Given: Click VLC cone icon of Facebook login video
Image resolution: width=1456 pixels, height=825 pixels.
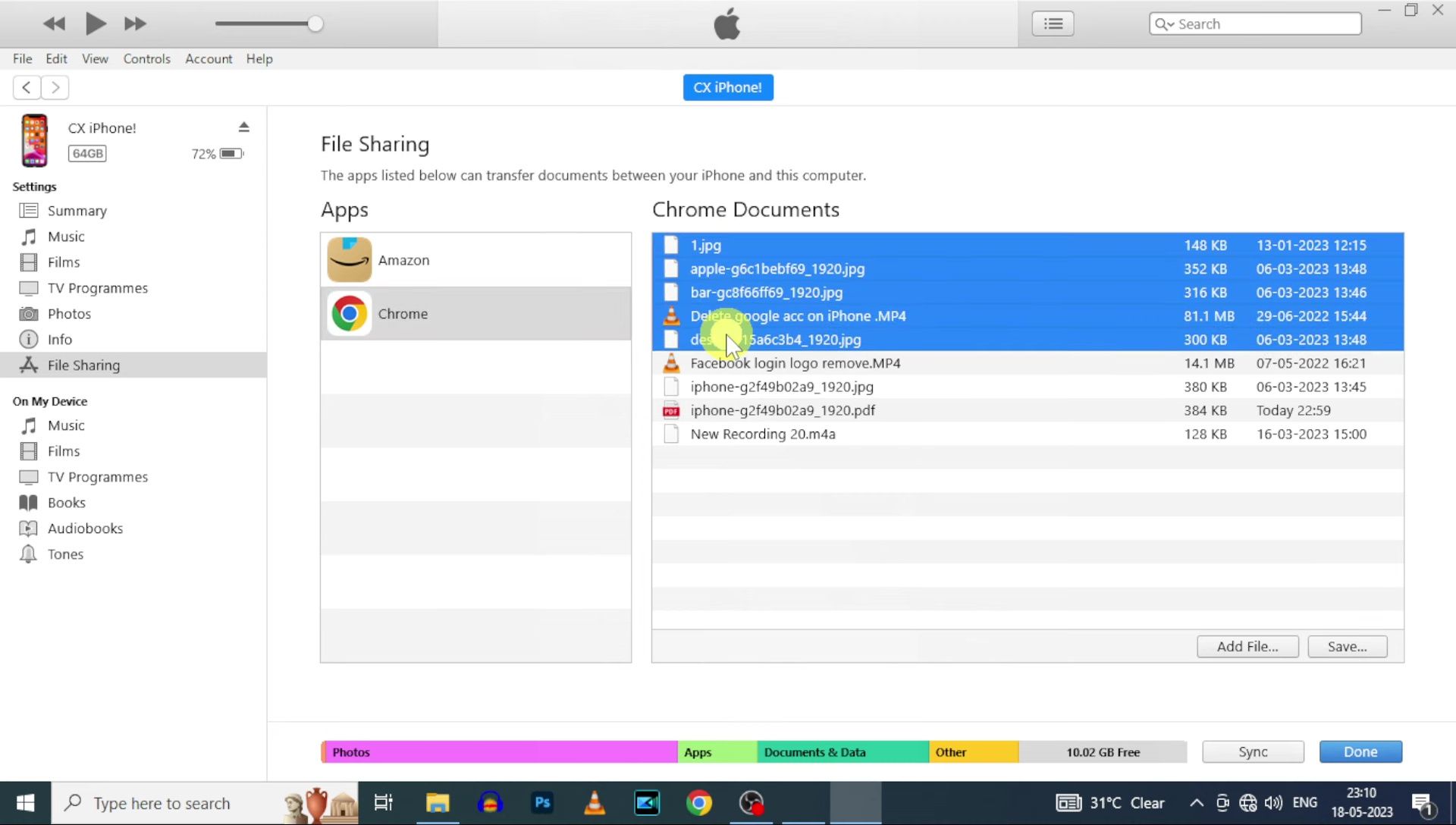Looking at the screenshot, I should click(671, 363).
